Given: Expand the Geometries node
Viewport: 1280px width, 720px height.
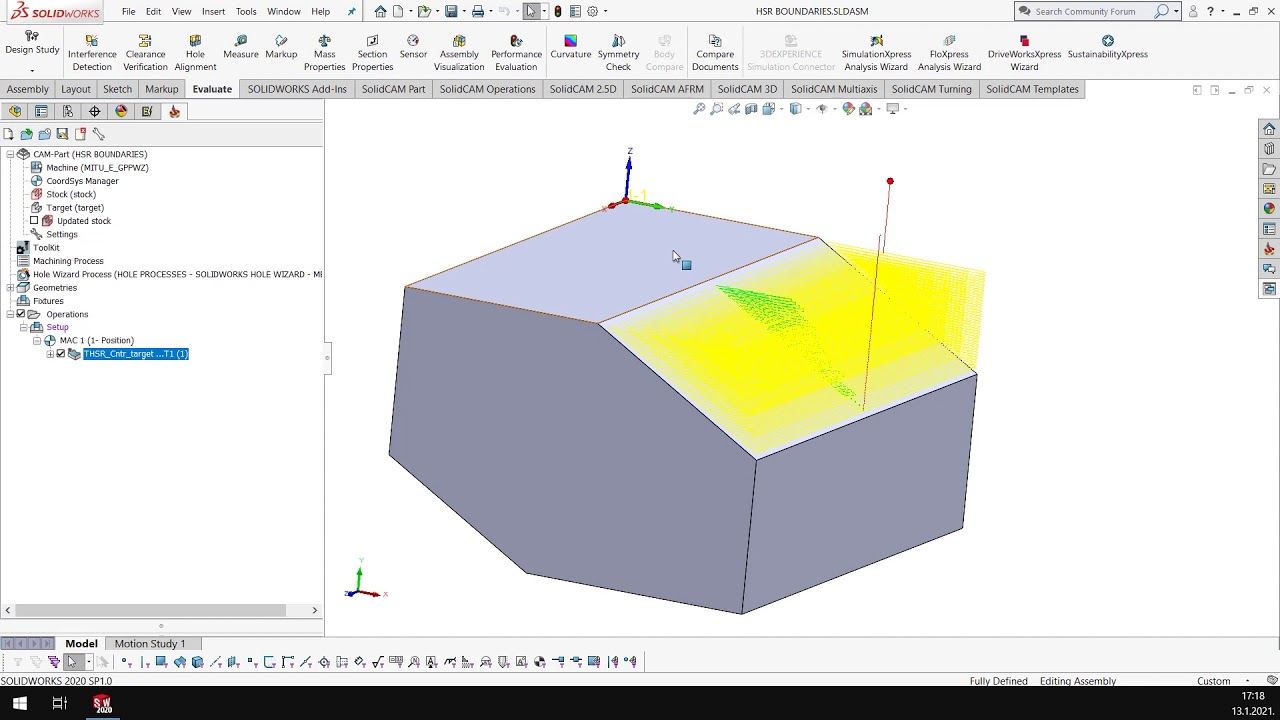Looking at the screenshot, I should coord(10,288).
